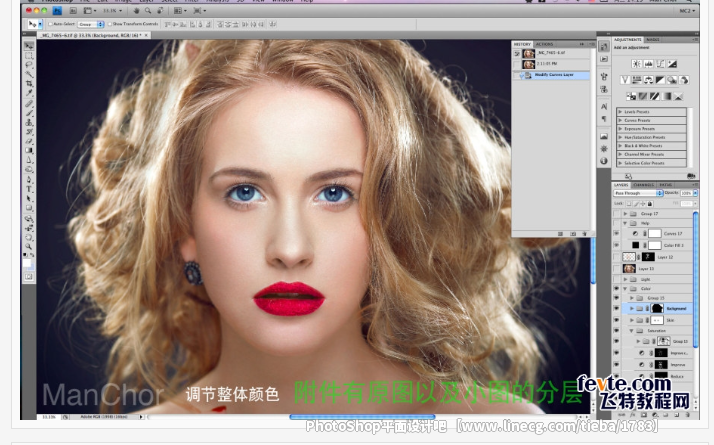714x445 pixels.
Task: Expand the Group 17 folder
Action: pos(626,214)
